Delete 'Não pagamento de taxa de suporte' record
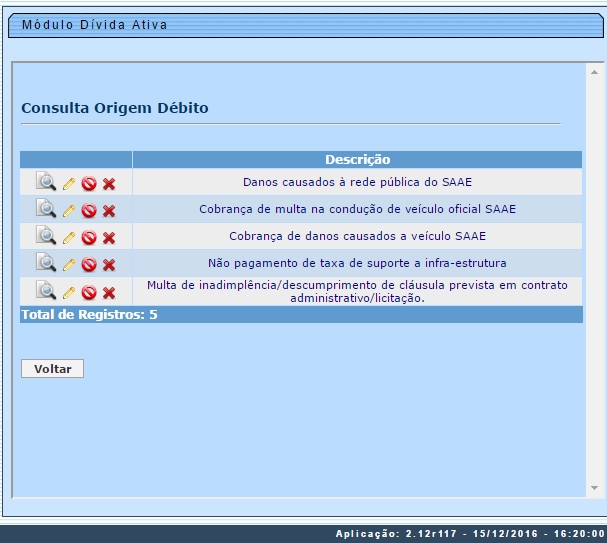Image resolution: width=607 pixels, height=544 pixels. 109,265
